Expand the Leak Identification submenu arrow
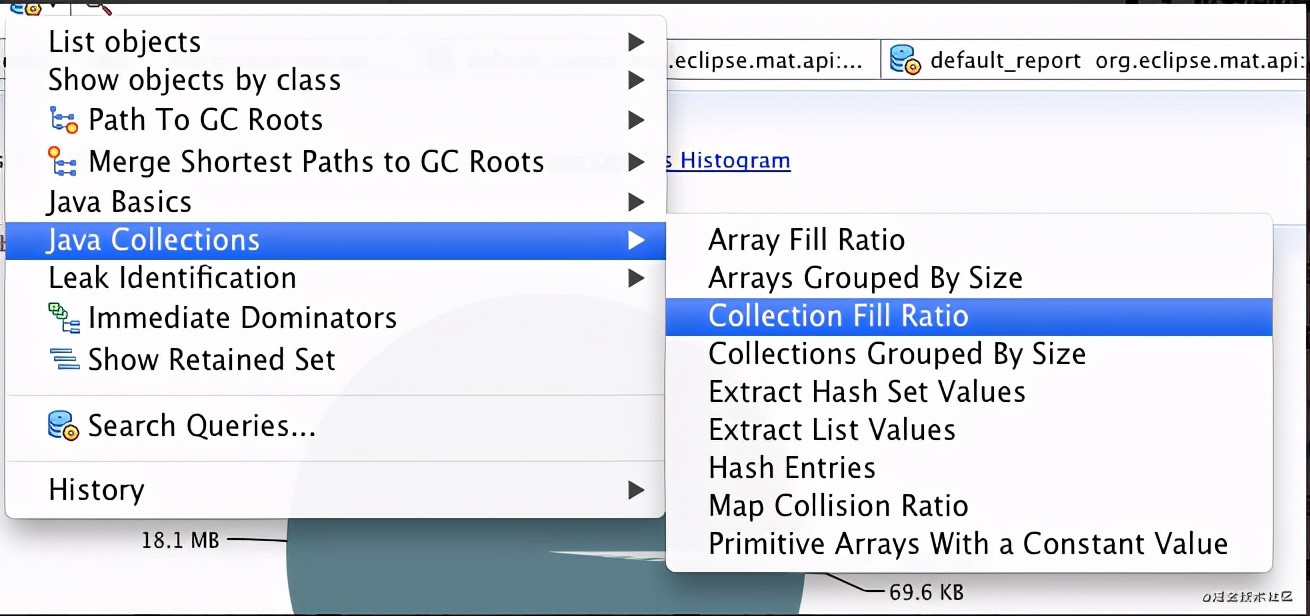 click(635, 278)
